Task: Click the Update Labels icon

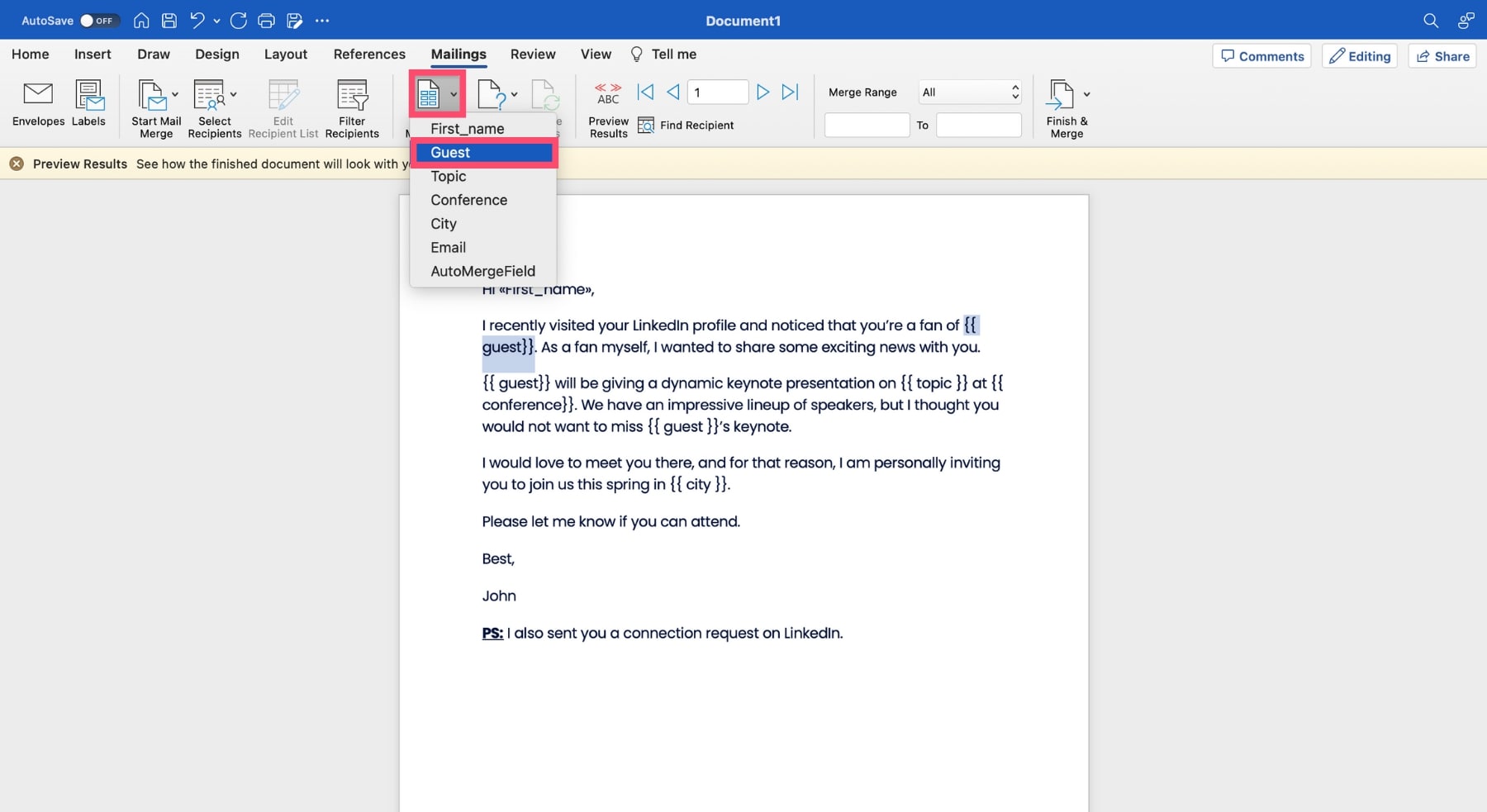Action: pos(545,95)
